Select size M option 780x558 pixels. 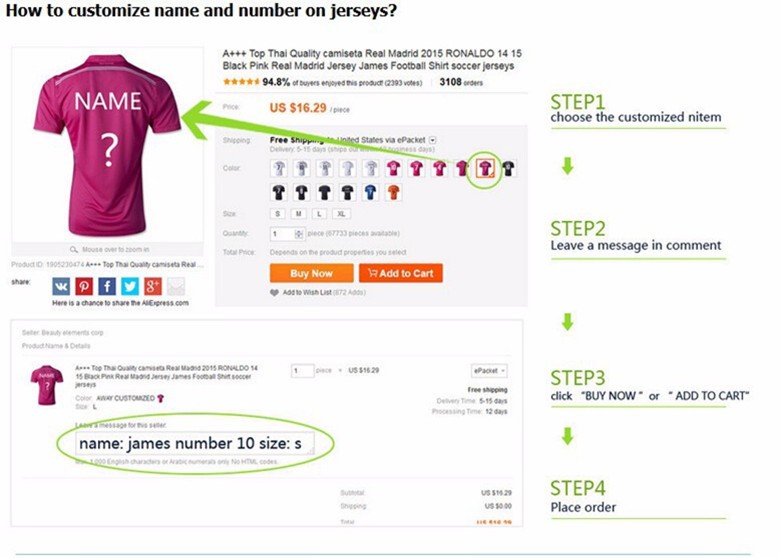[298, 214]
